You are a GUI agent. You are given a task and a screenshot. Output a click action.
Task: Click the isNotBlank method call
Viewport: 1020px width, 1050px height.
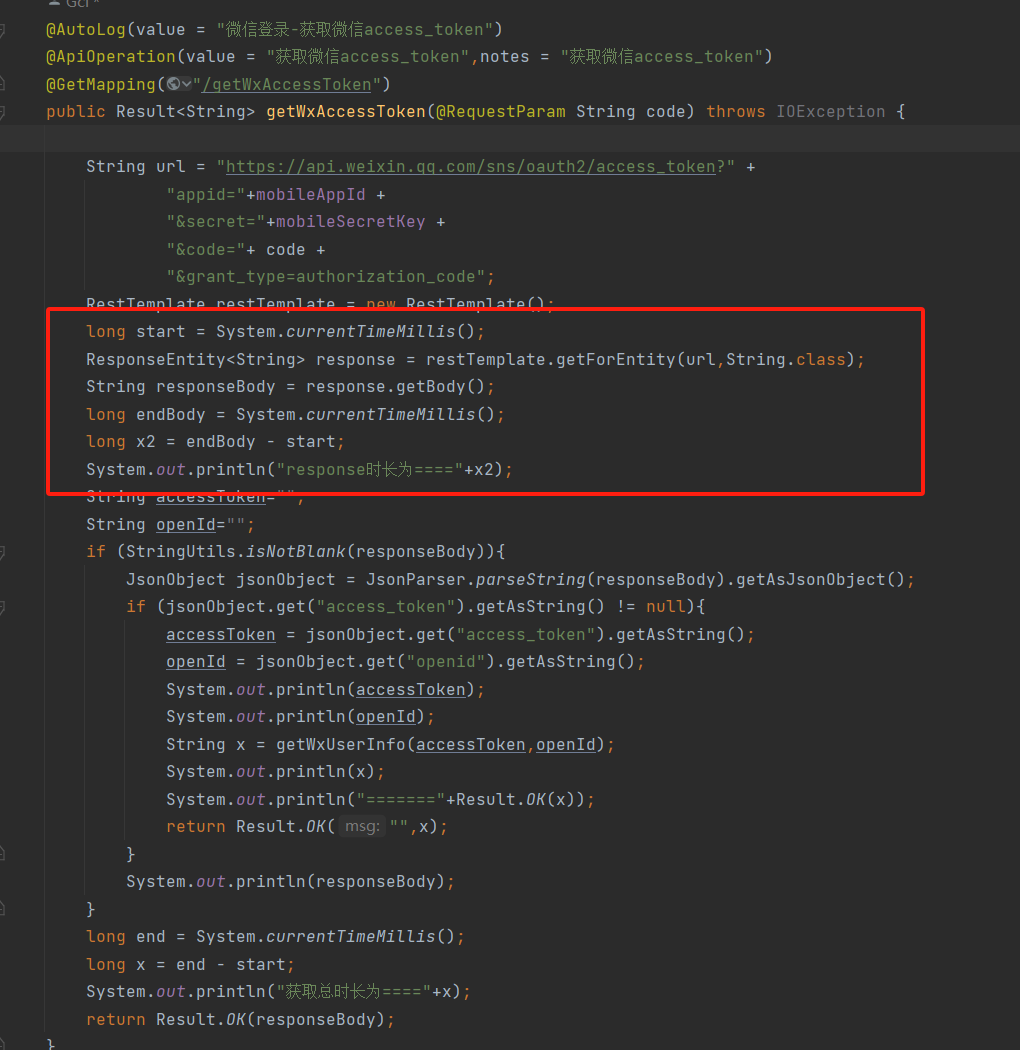pyautogui.click(x=296, y=552)
